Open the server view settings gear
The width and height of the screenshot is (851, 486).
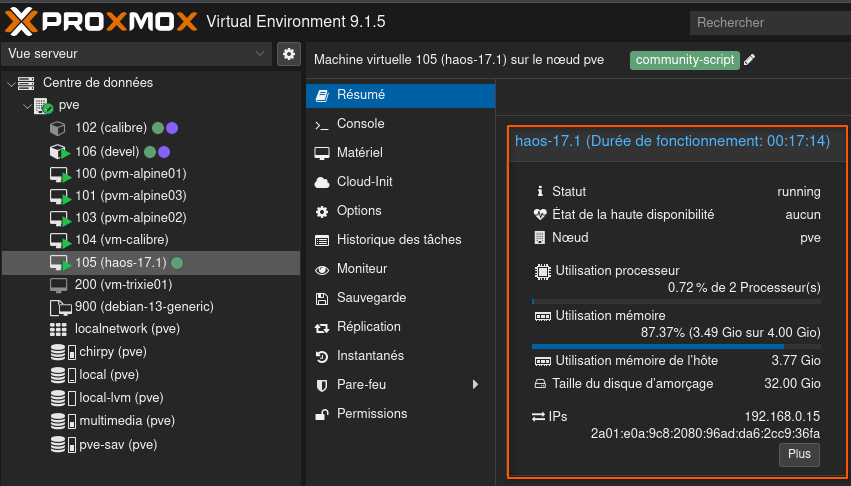pyautogui.click(x=289, y=53)
